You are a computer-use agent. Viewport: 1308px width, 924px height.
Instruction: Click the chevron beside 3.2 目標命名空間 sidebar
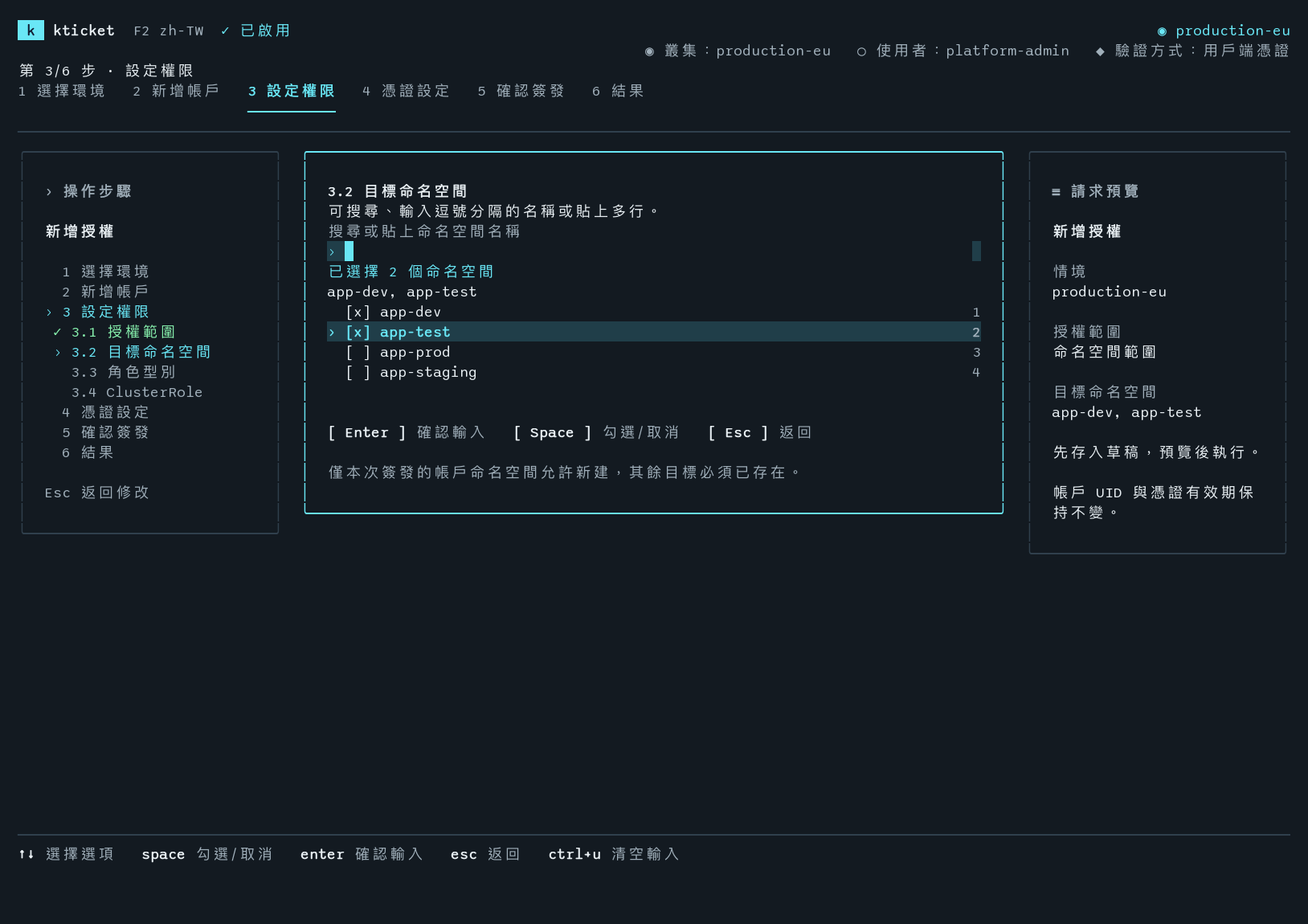tap(58, 352)
